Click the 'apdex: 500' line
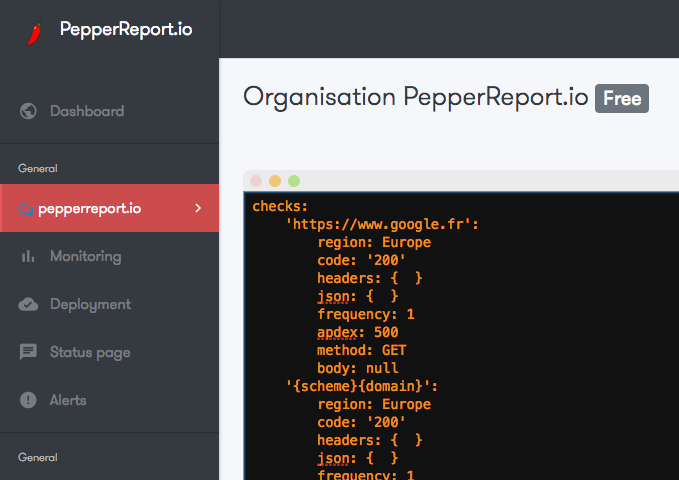The height and width of the screenshot is (480, 679). 358,332
